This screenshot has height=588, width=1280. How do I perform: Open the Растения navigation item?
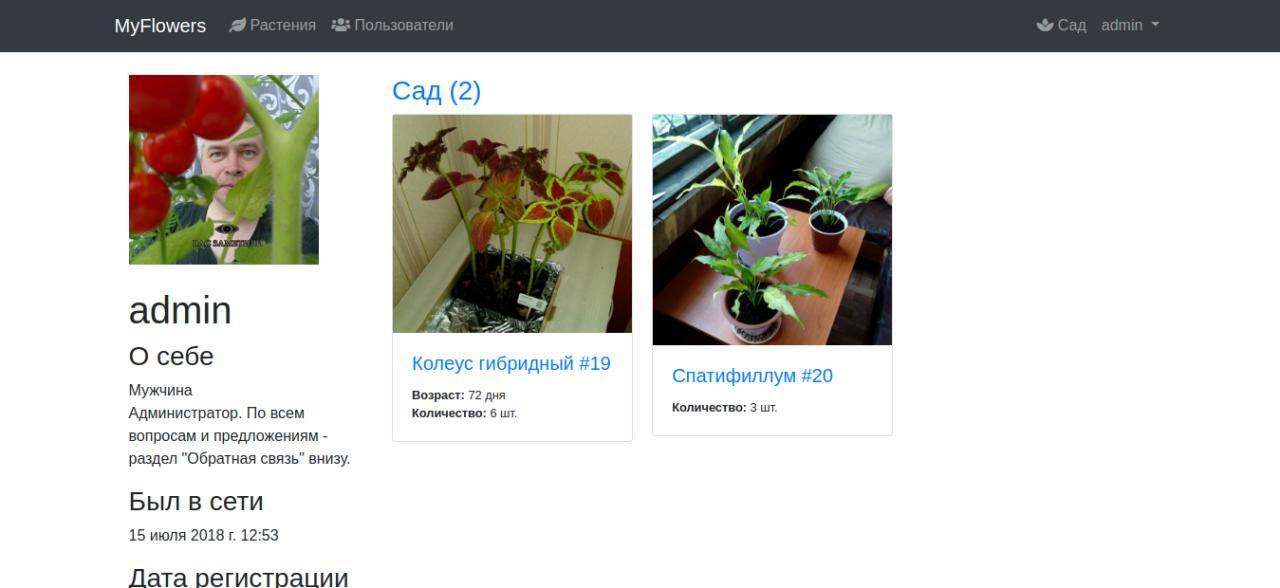(x=272, y=25)
